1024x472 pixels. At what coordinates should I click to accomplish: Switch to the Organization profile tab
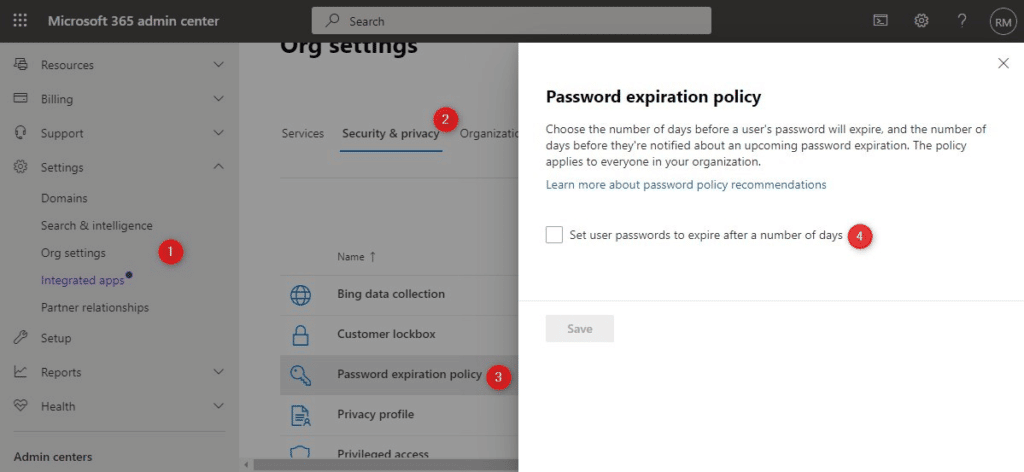pos(488,133)
